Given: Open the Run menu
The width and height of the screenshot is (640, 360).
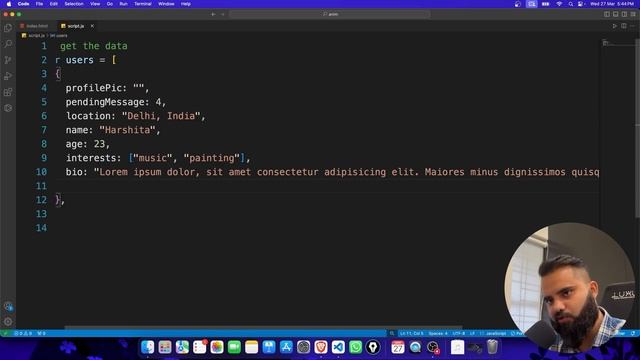Looking at the screenshot, I should point(123,4).
